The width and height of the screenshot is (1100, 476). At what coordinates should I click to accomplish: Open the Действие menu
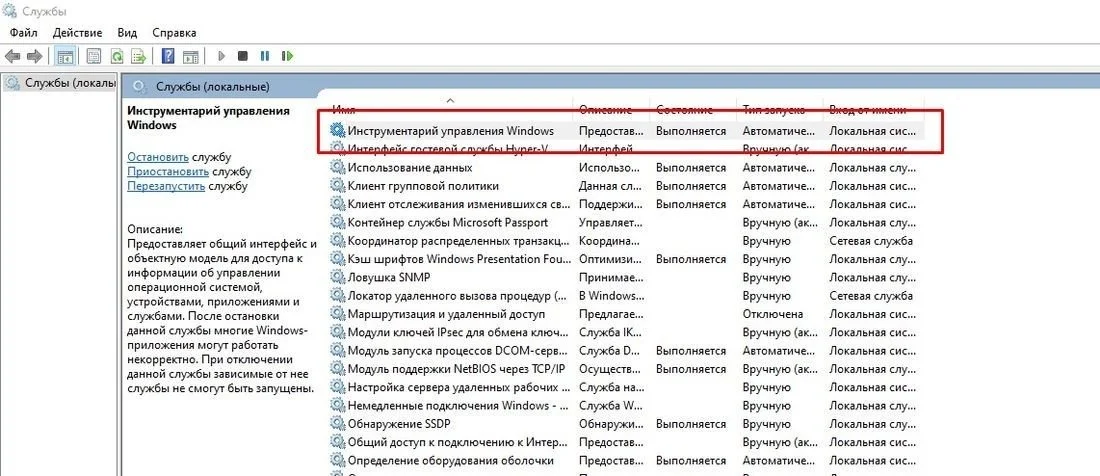coord(77,32)
